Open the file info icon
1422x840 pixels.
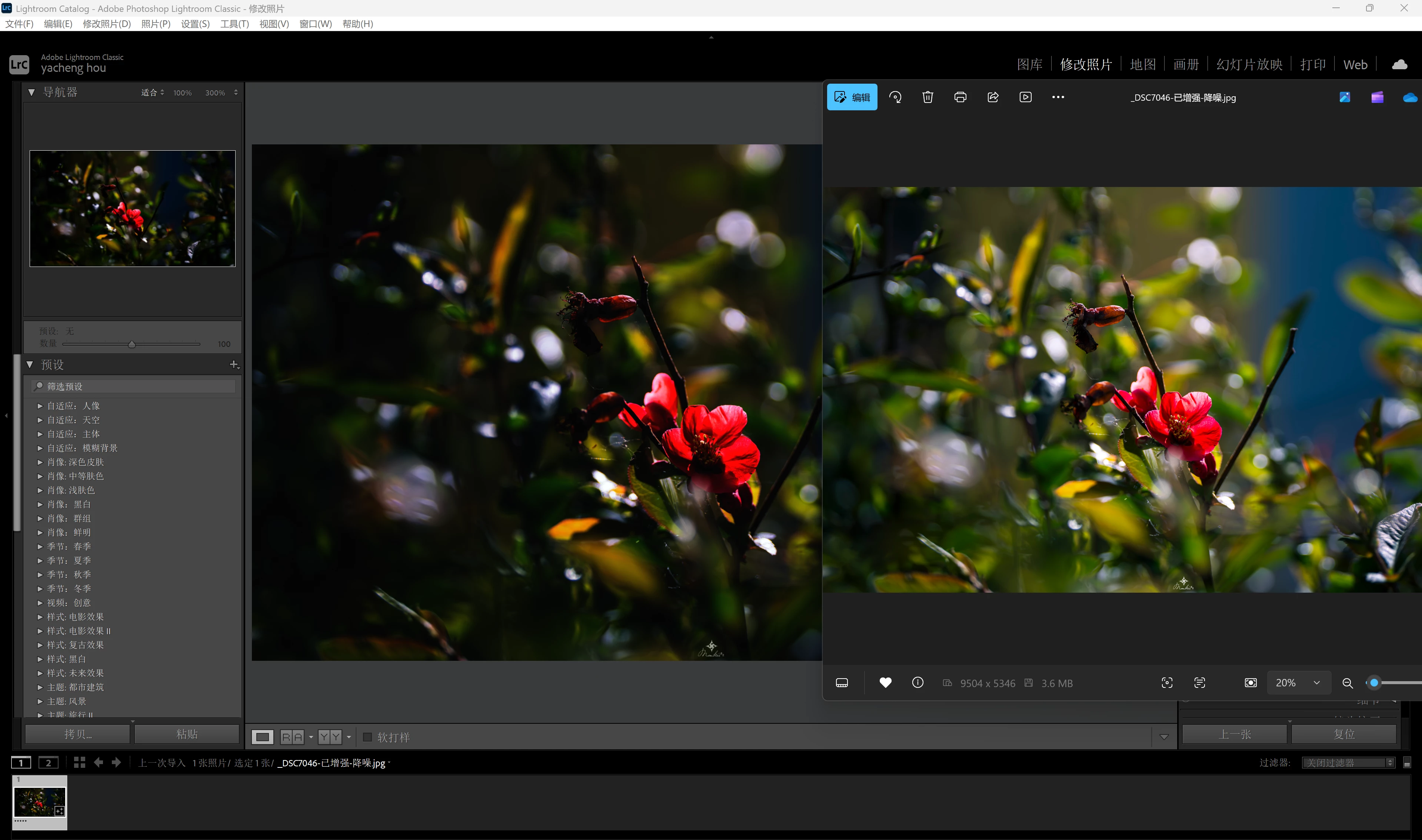pos(918,683)
